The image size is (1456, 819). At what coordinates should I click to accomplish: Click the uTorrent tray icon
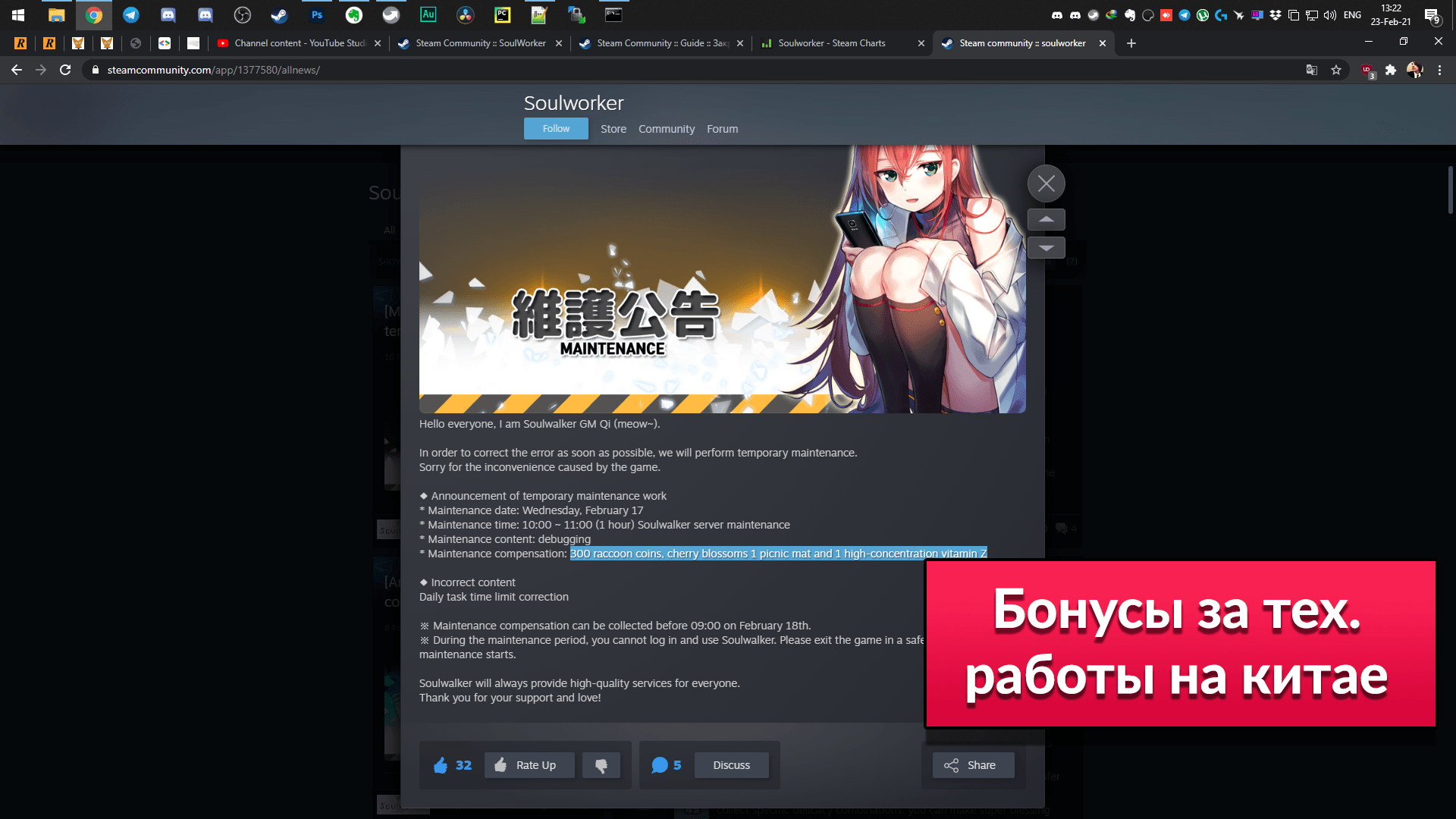click(x=1203, y=15)
